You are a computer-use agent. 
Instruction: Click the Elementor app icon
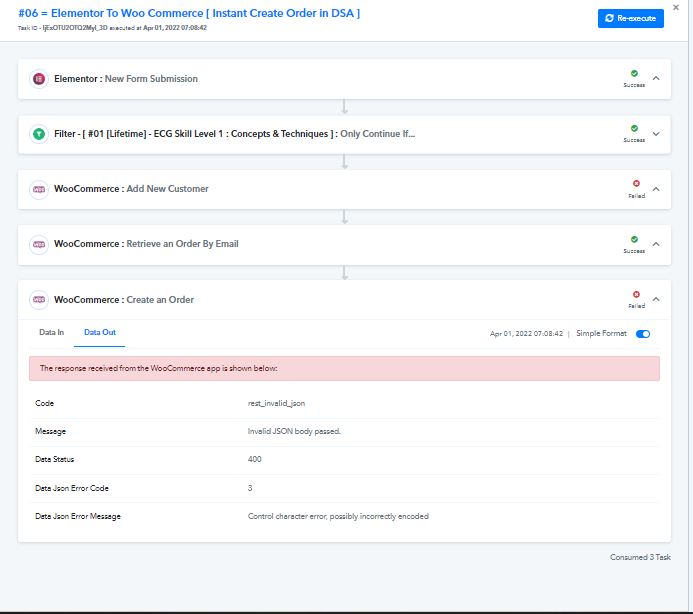tap(39, 79)
